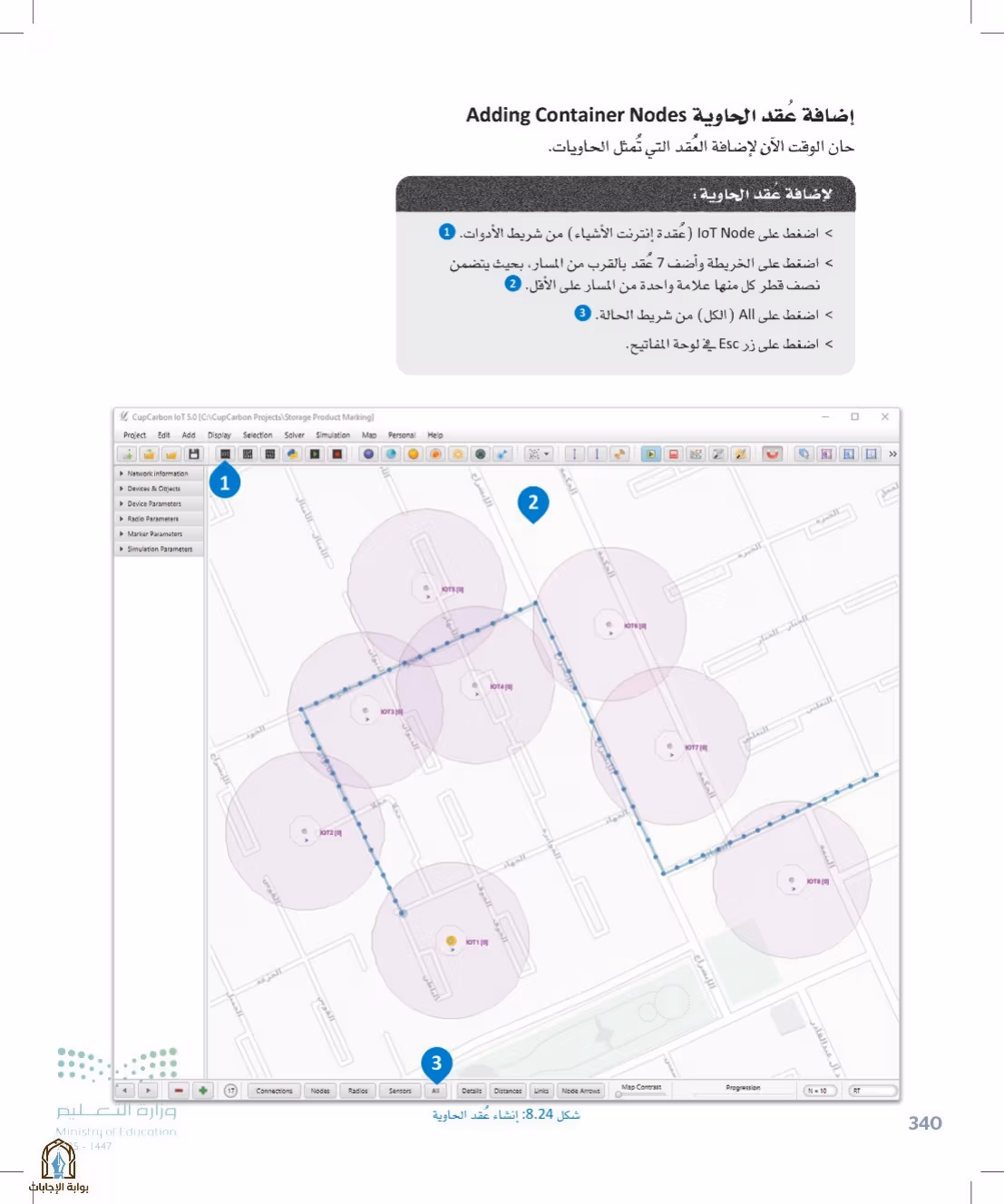Image resolution: width=1004 pixels, height=1204 pixels.
Task: Click the New Project toolbar icon
Action: coord(127,454)
